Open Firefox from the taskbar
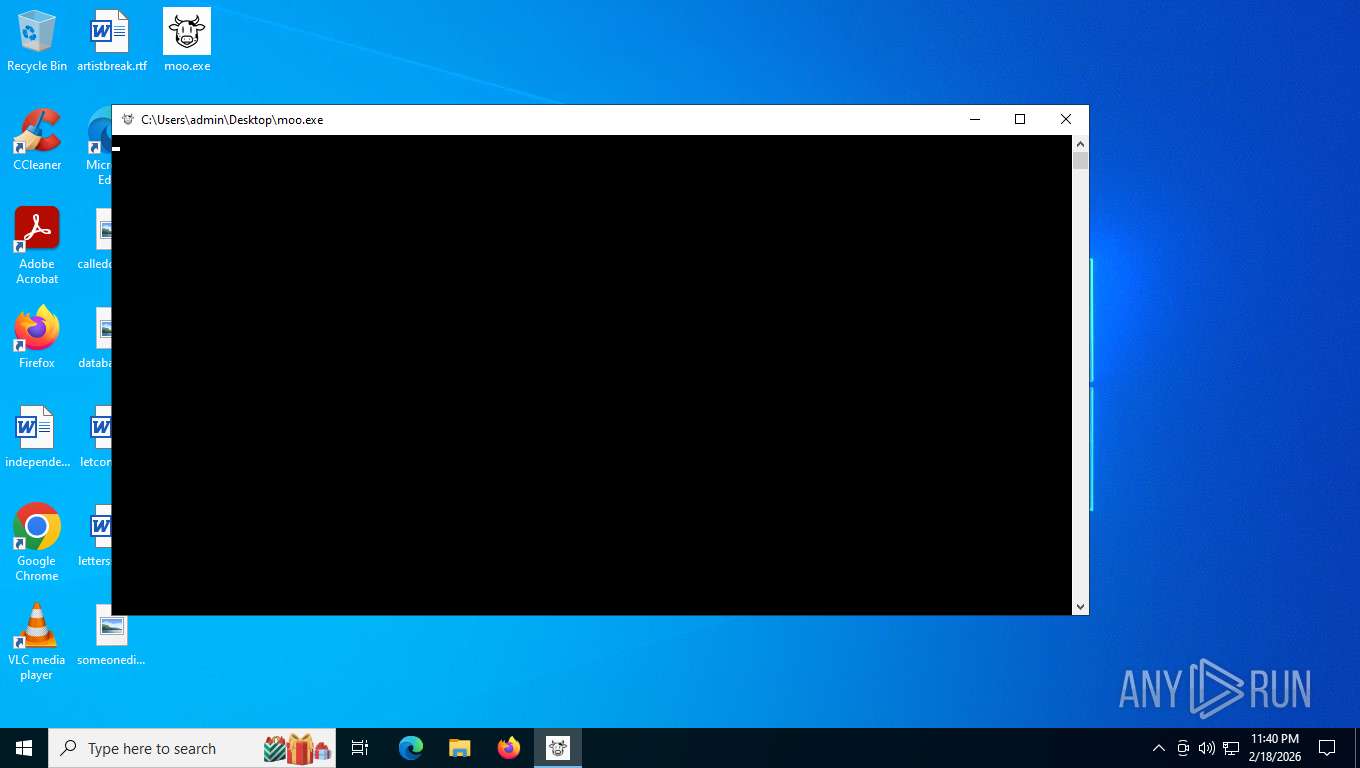This screenshot has width=1360, height=768. point(509,748)
